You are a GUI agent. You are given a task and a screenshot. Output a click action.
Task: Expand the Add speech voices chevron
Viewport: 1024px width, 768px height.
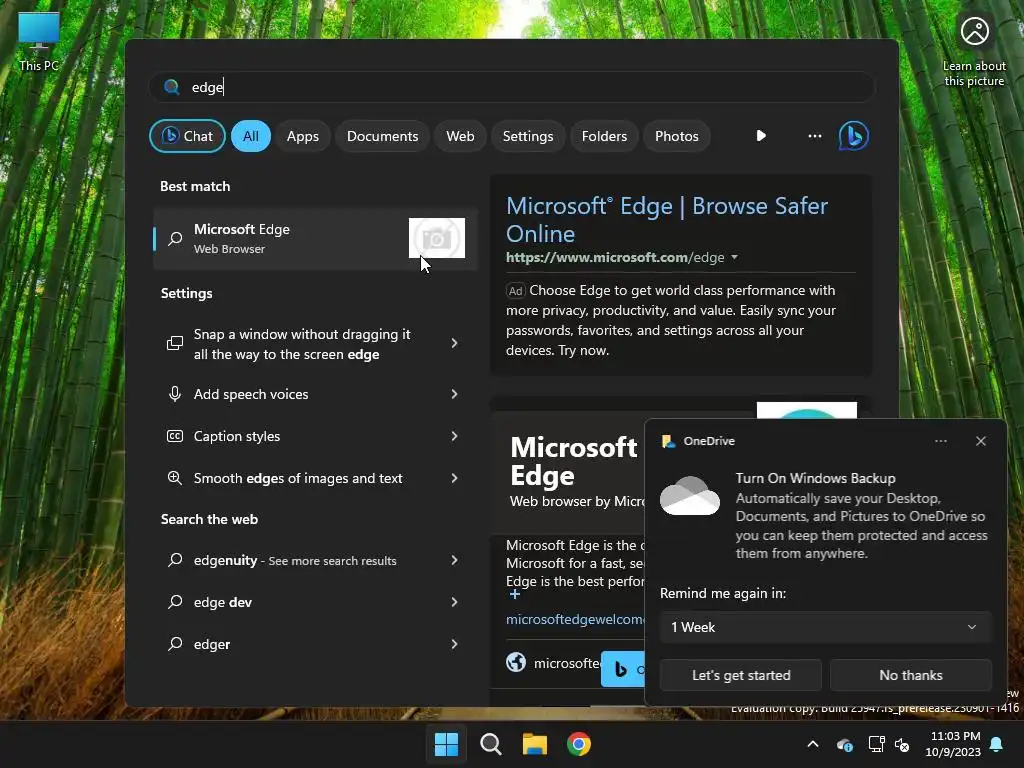(x=455, y=394)
